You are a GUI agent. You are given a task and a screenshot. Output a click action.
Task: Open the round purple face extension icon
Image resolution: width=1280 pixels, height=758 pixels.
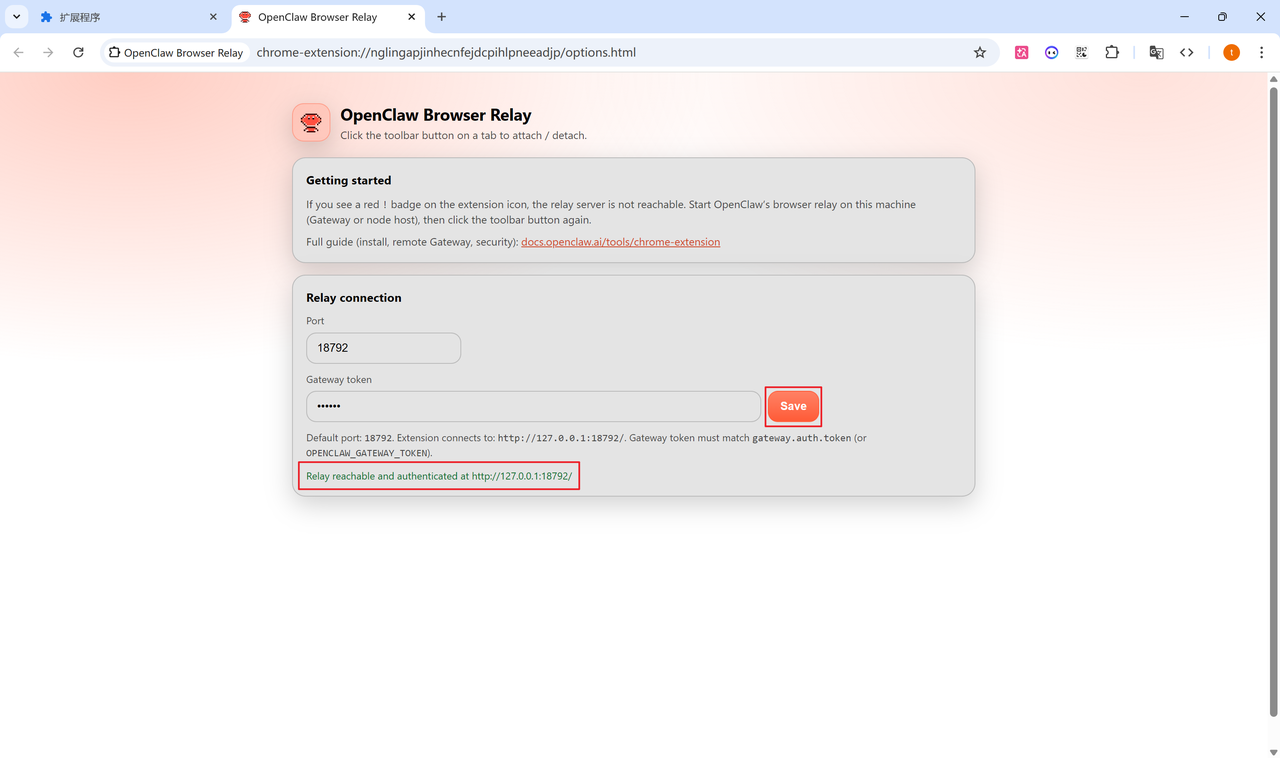pos(1051,53)
